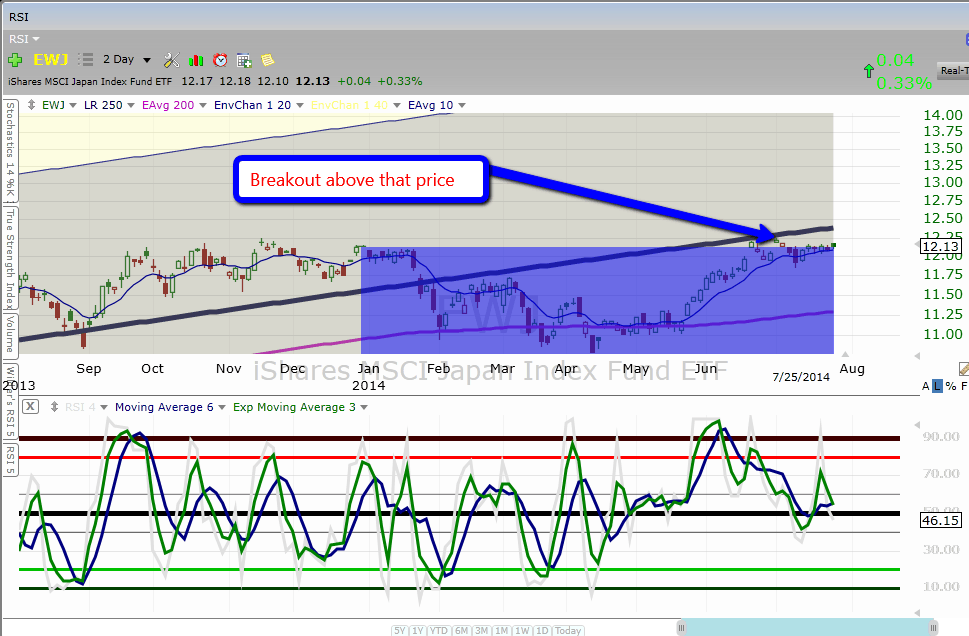Screen dimensions: 969x636
Task: Click the pencil drawing tool icon
Action: [962, 369]
